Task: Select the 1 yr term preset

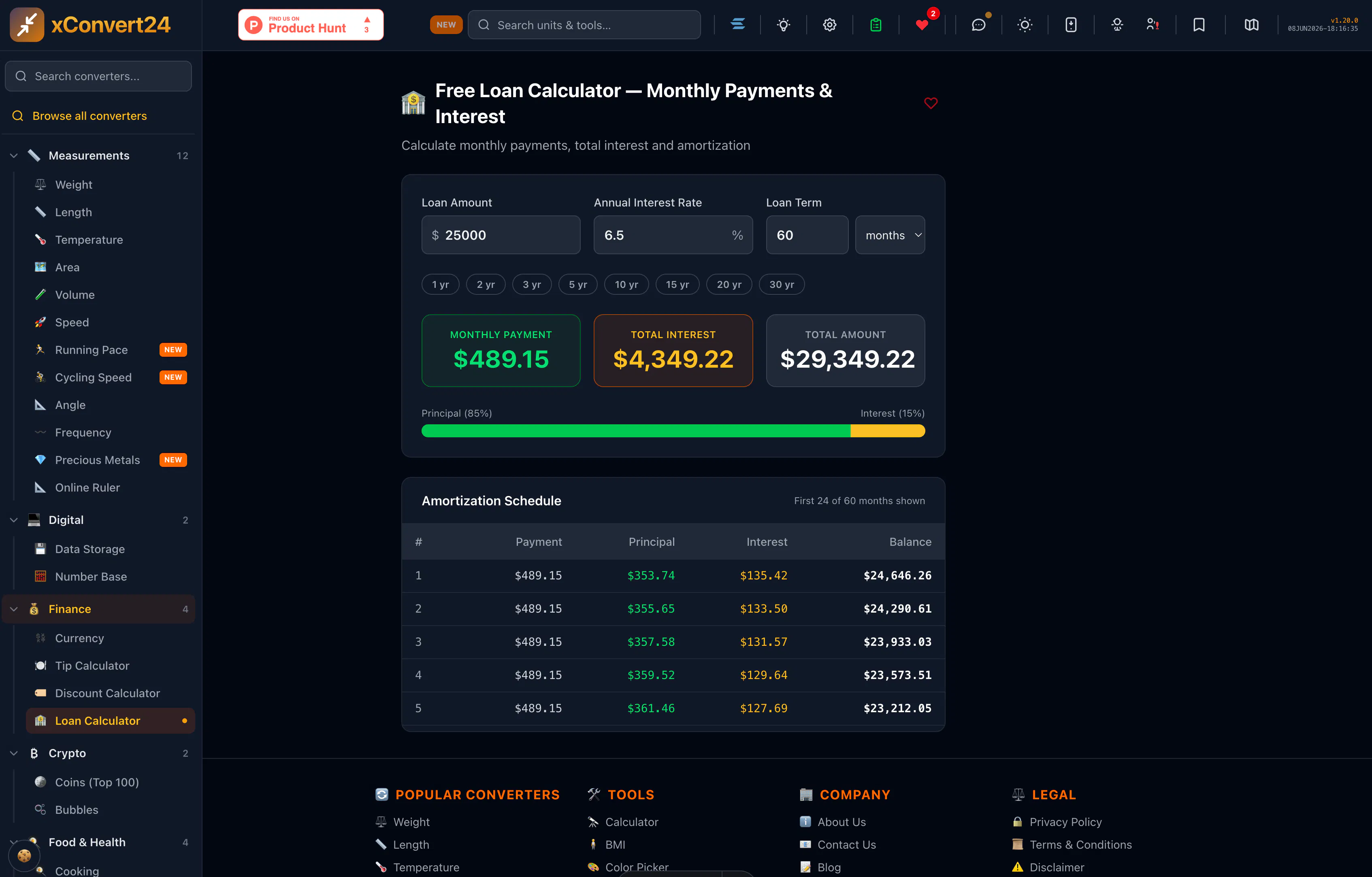Action: click(441, 284)
